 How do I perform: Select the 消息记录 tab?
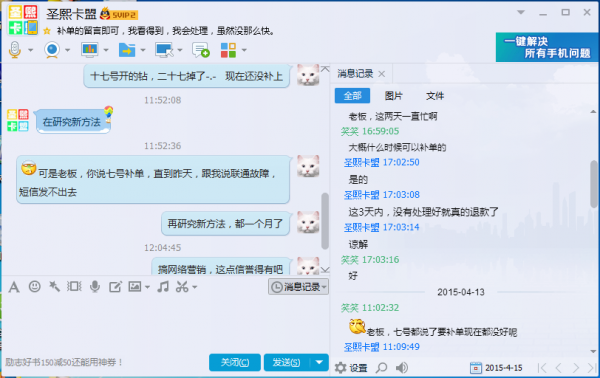(355, 73)
